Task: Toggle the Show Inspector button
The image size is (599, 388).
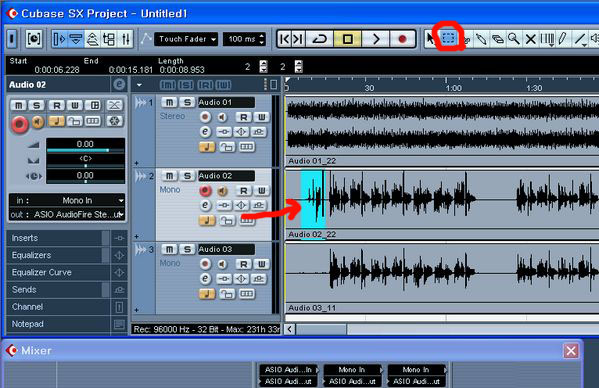Action: [59, 39]
